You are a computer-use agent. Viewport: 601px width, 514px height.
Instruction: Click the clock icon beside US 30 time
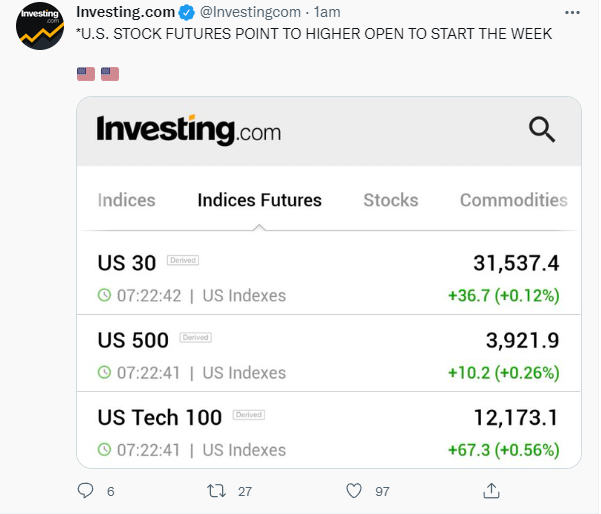(104, 295)
